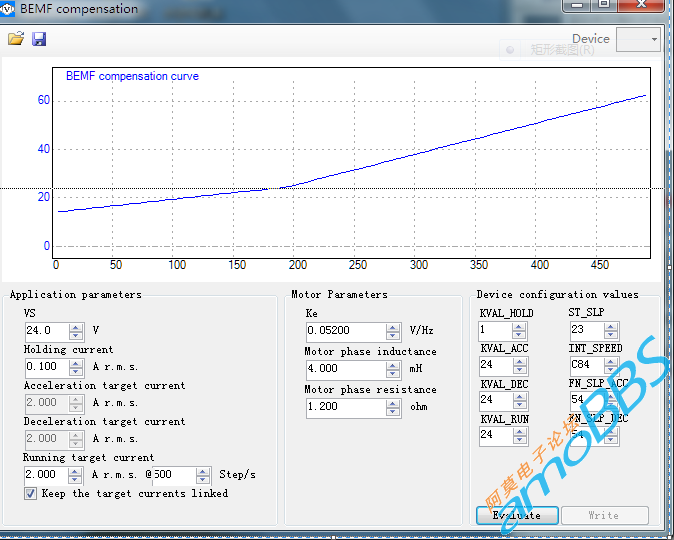This screenshot has height=540, width=674.
Task: Click the disabled Write button
Action: (604, 515)
